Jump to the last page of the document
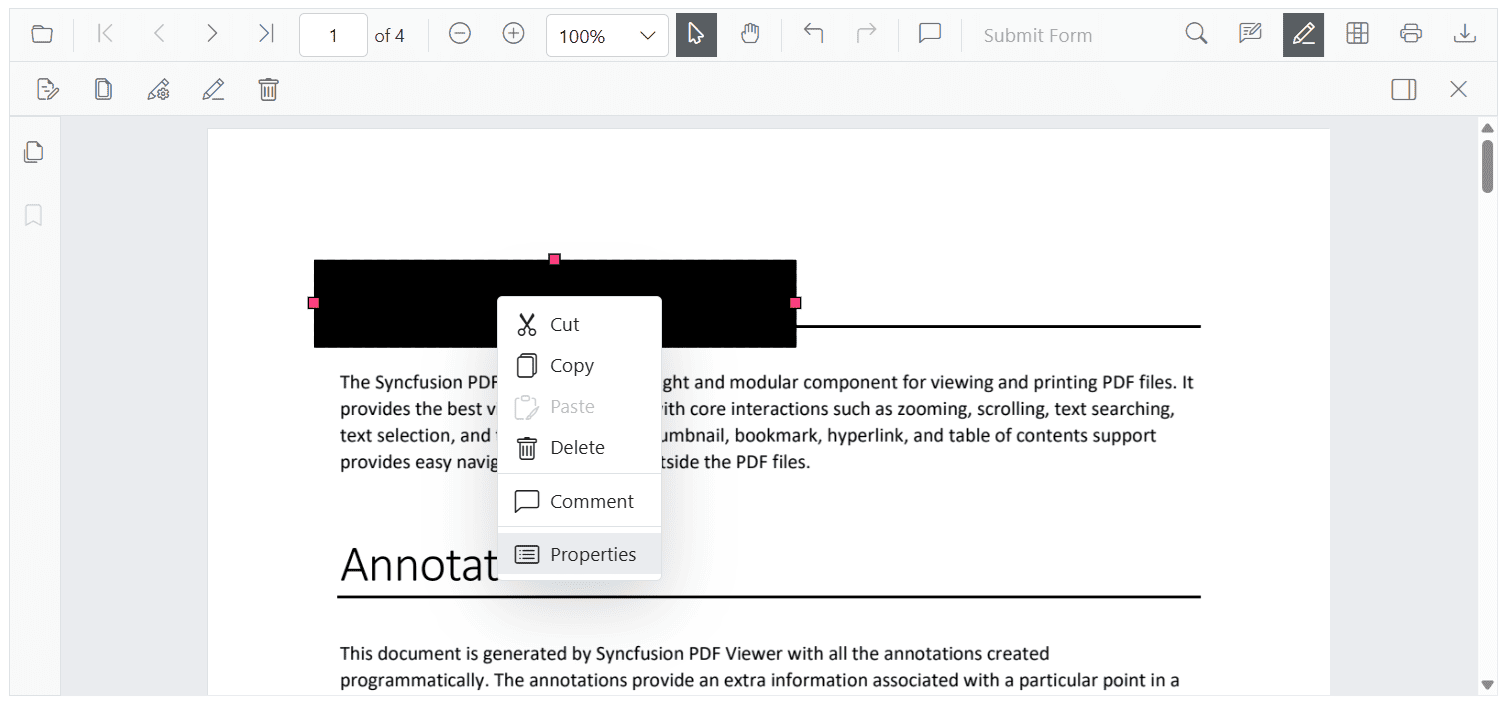 click(266, 33)
